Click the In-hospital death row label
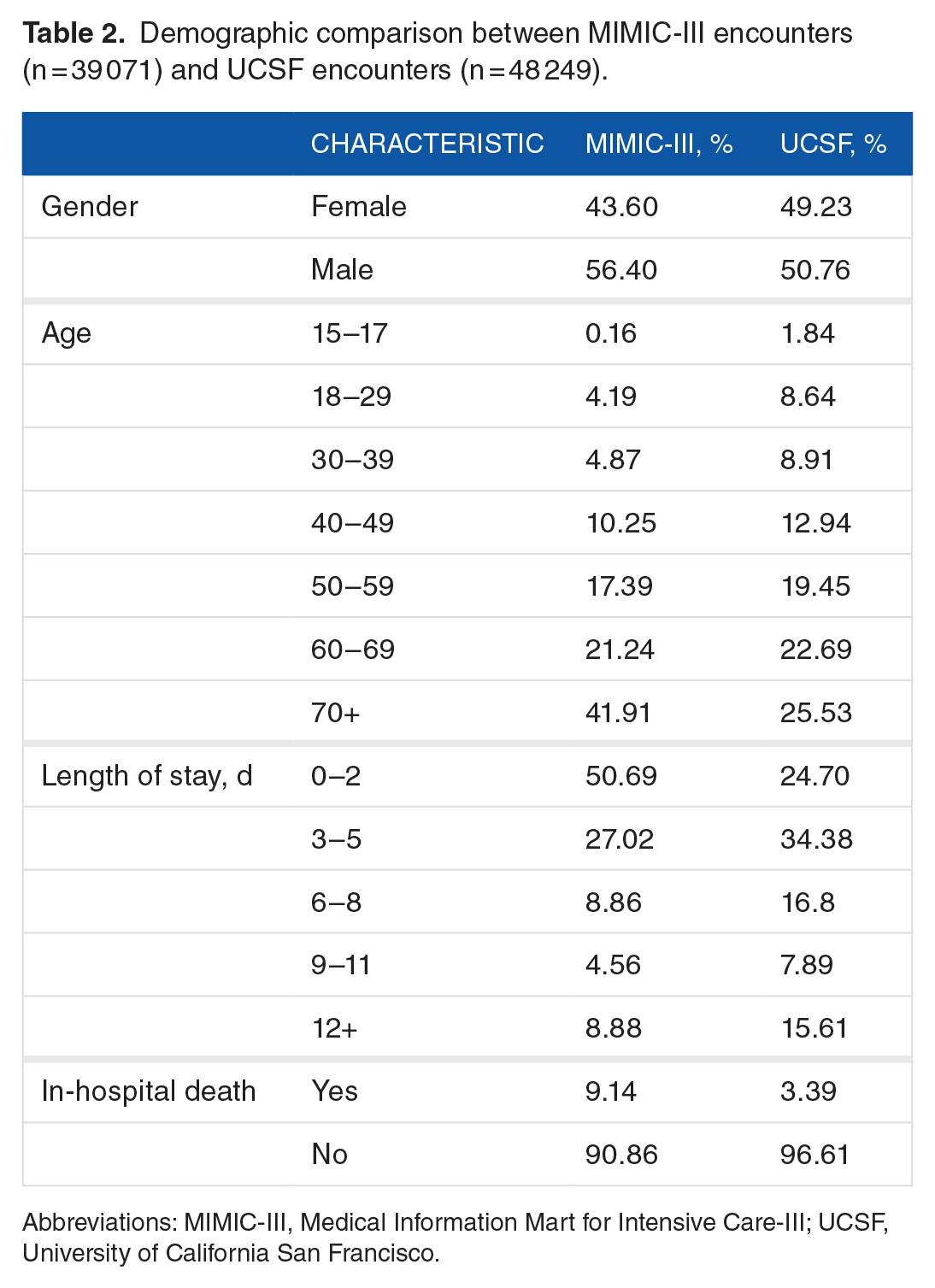The height and width of the screenshot is (1288, 935). click(x=149, y=1091)
